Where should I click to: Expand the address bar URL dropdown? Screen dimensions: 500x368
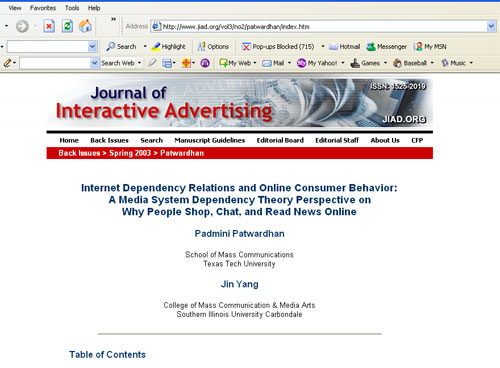tap(491, 26)
